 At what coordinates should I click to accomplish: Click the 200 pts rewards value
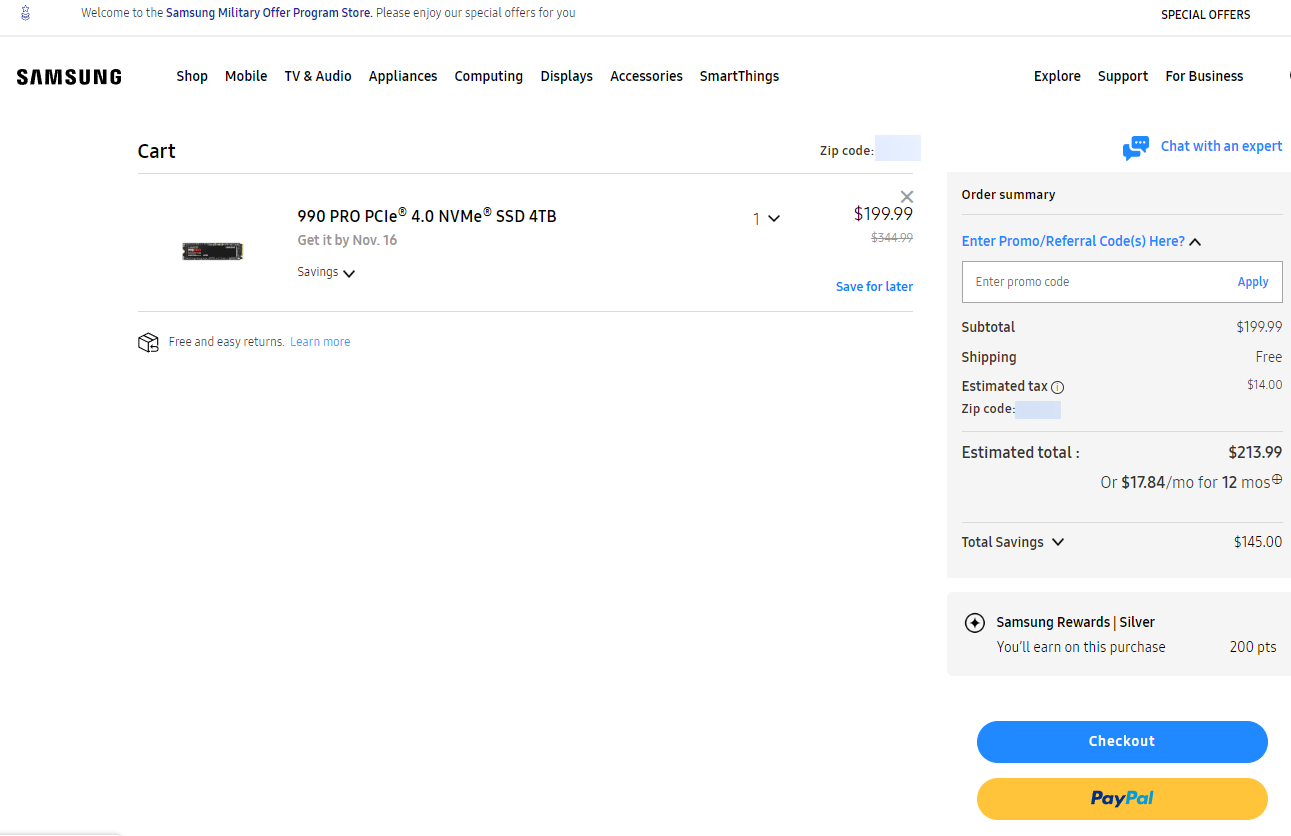click(1253, 647)
